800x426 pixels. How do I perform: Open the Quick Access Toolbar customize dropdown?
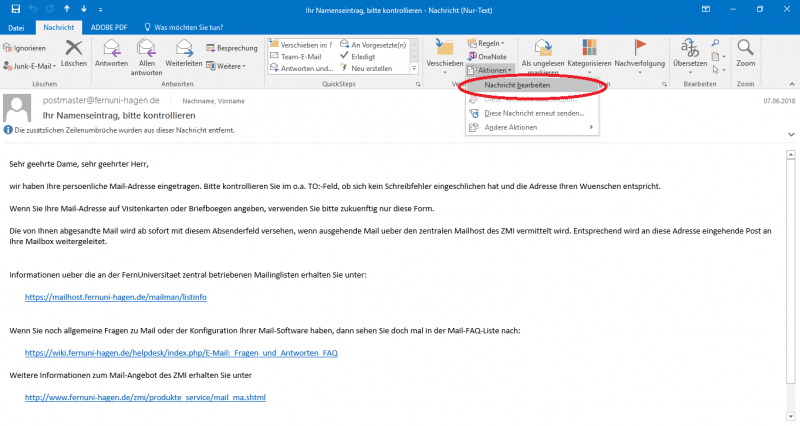click(x=100, y=9)
